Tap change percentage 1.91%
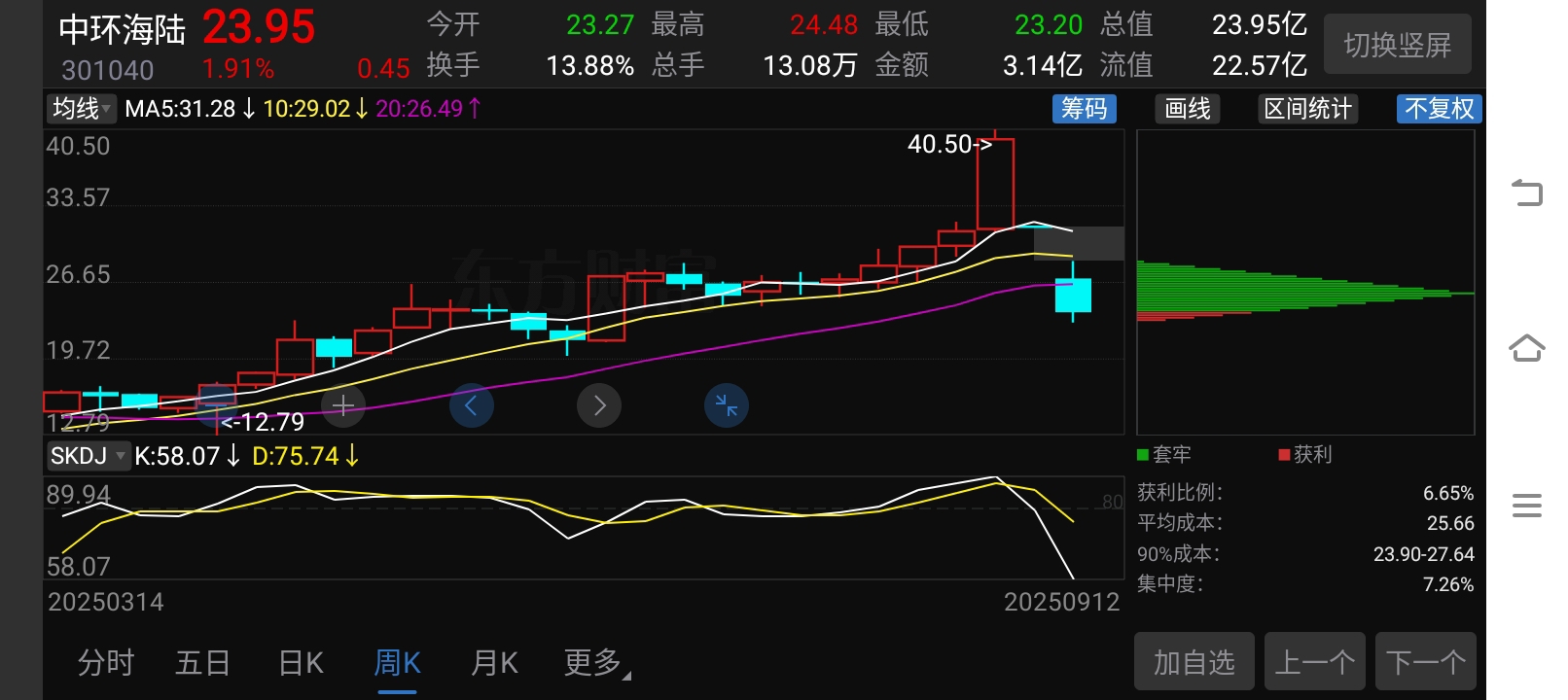This screenshot has width=1568, height=700. pyautogui.click(x=238, y=69)
